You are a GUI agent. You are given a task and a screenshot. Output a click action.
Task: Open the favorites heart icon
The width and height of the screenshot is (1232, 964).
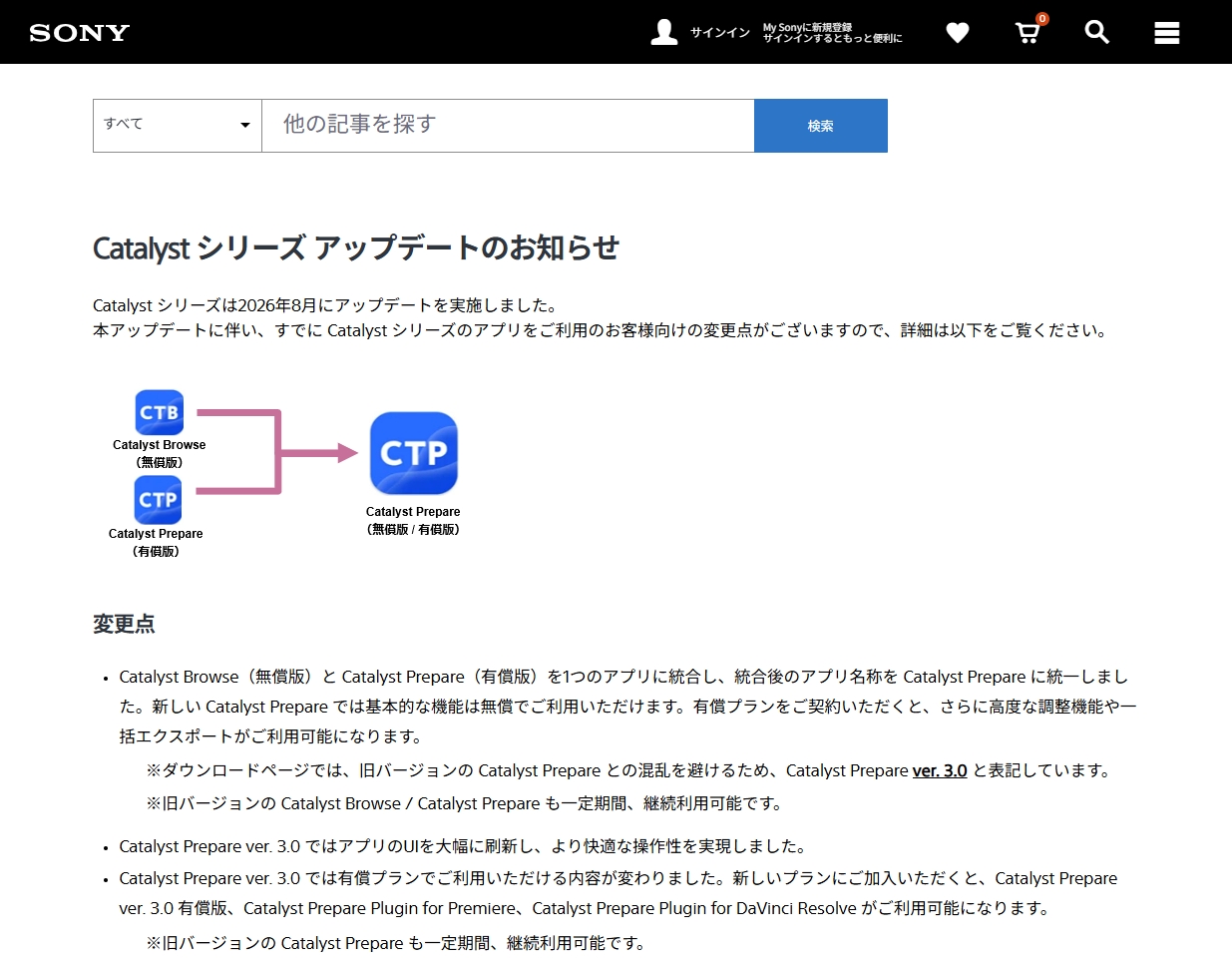click(x=958, y=33)
